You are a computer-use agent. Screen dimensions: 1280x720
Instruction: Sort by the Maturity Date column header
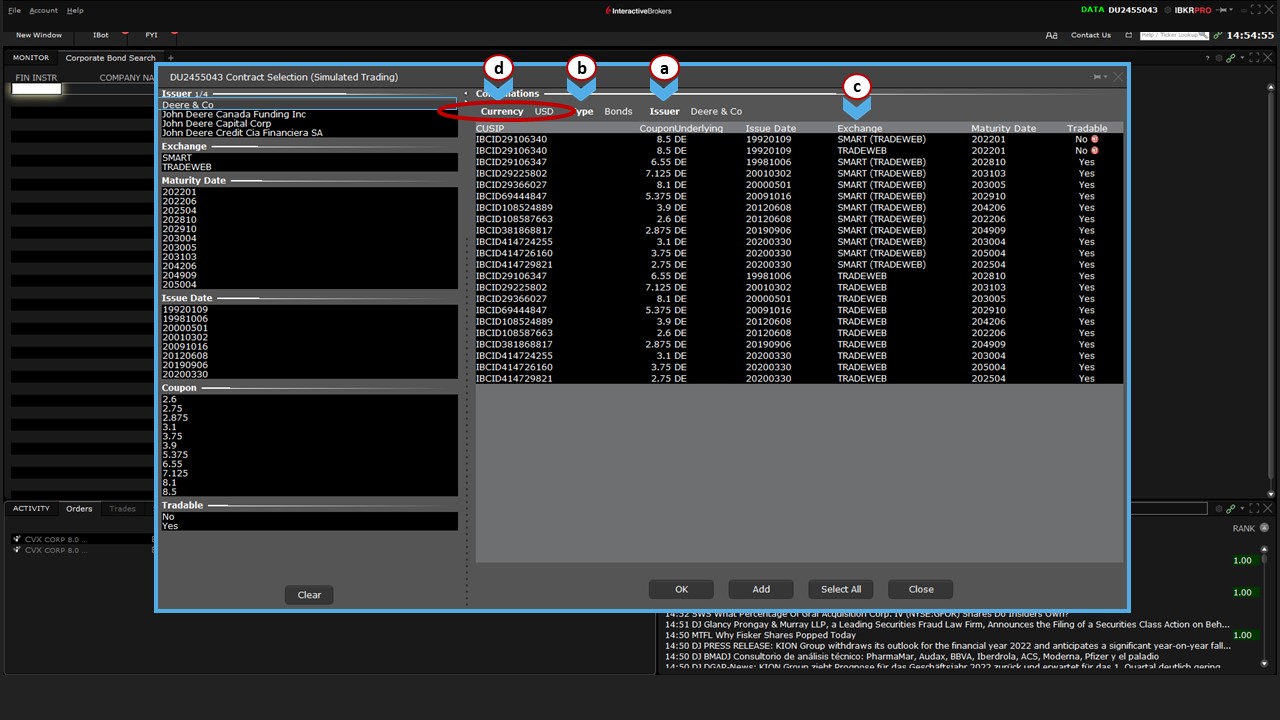[1003, 128]
